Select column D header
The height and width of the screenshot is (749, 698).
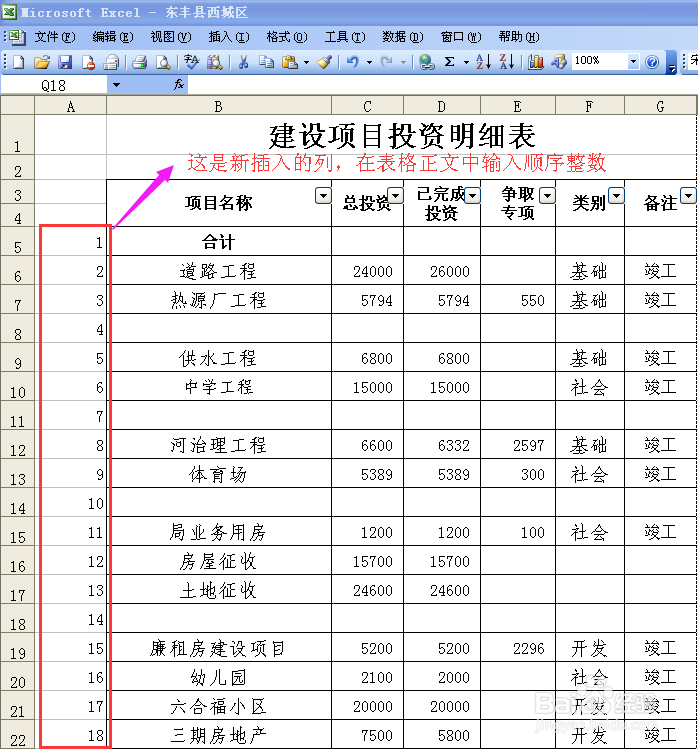(x=442, y=106)
